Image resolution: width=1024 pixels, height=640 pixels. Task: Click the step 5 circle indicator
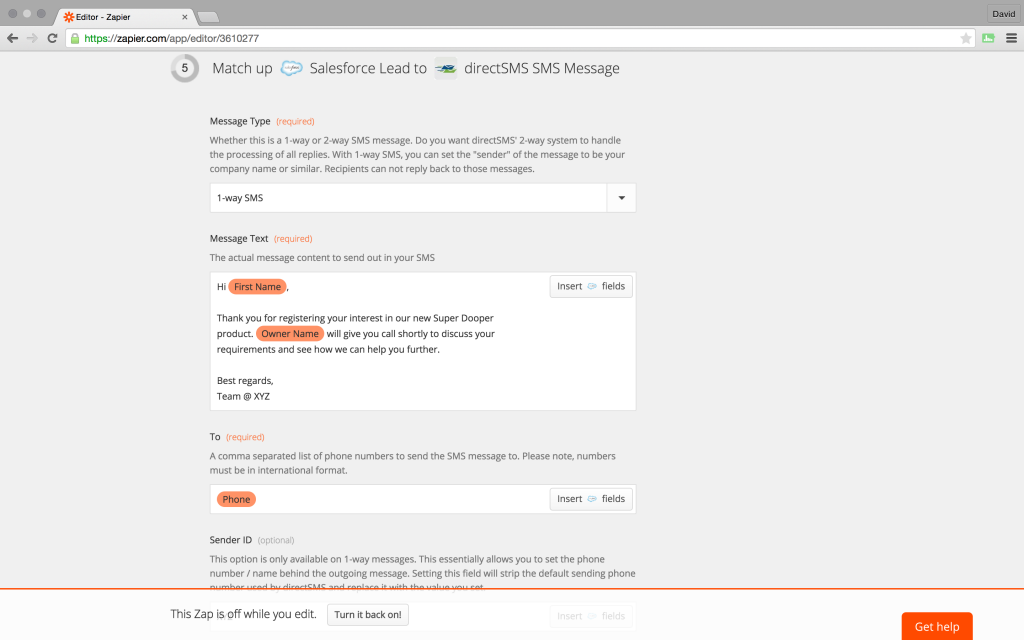point(185,68)
